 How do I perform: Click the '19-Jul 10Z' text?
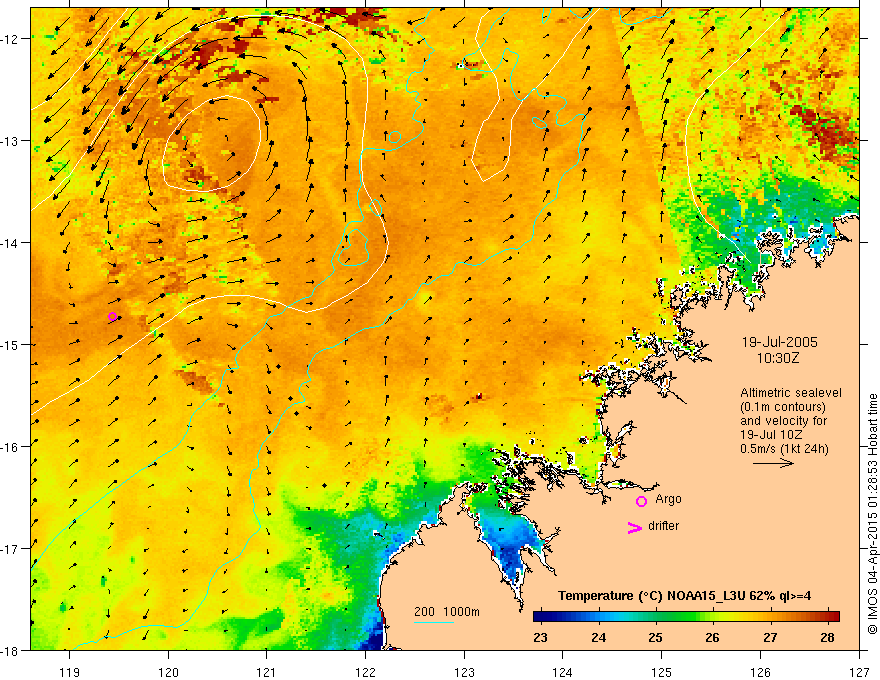point(771,435)
